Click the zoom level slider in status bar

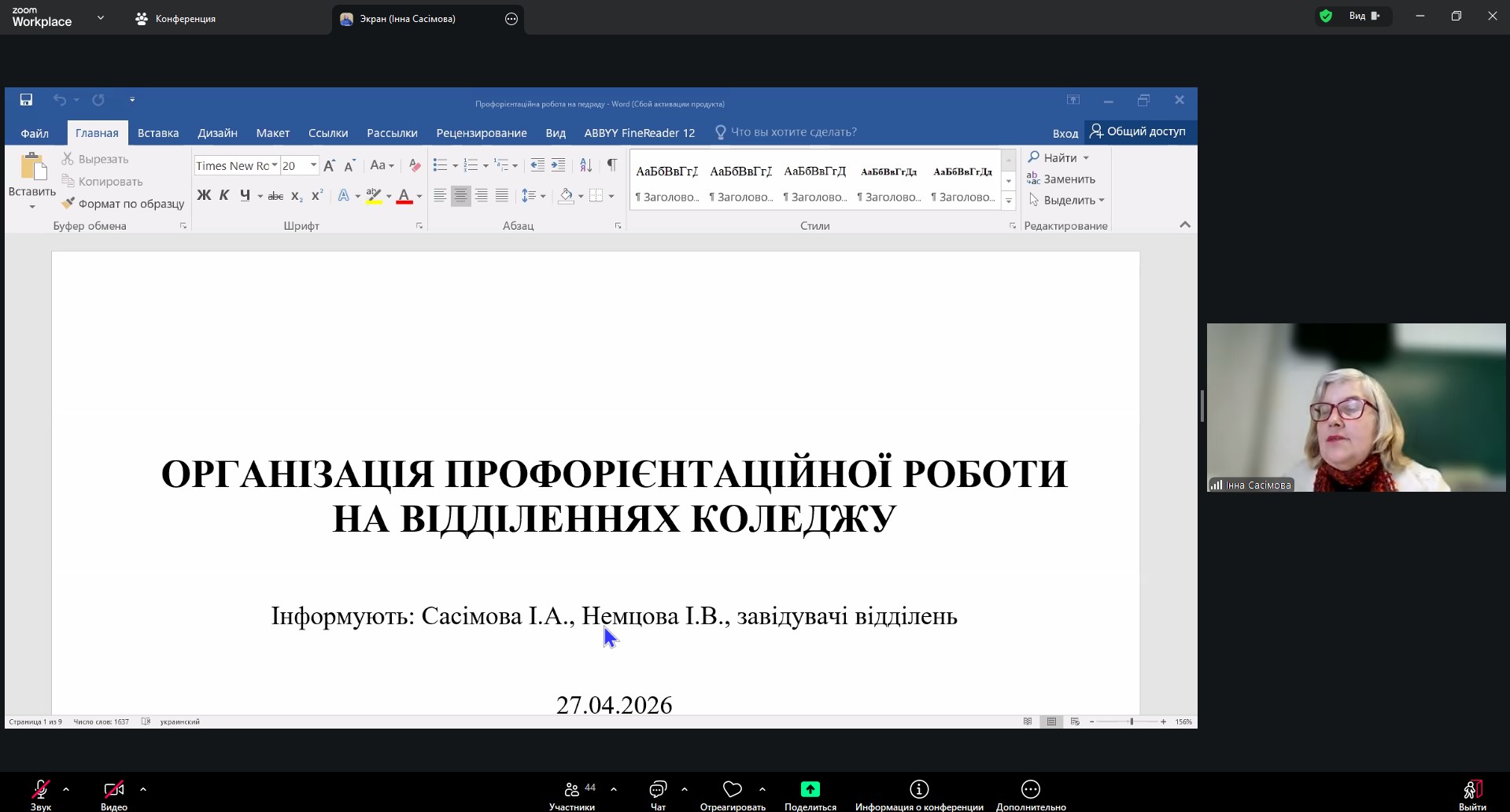(1132, 722)
